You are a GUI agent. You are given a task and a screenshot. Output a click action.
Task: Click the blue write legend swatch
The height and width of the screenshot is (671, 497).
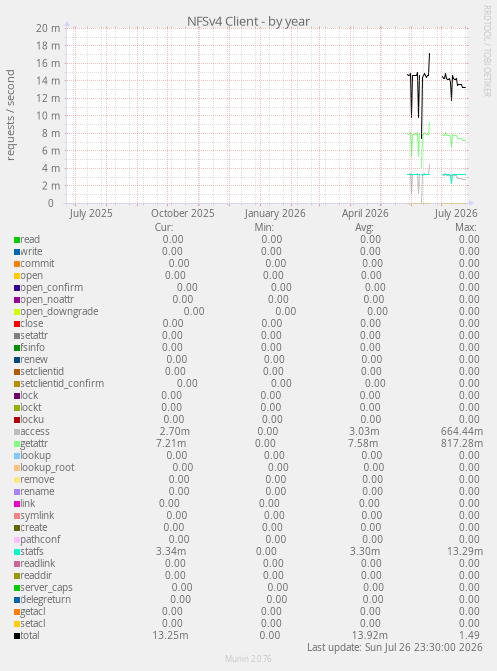(x=17, y=252)
